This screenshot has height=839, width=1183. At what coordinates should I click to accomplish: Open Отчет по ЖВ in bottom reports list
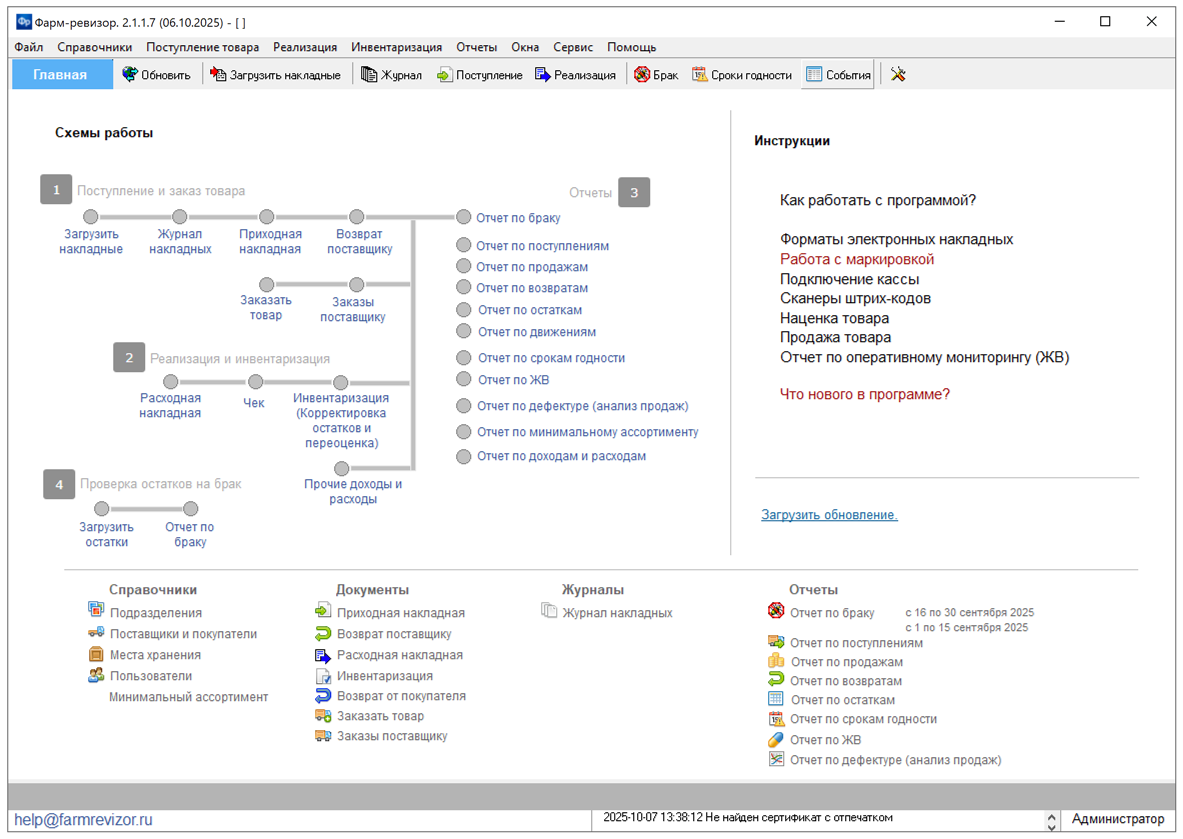[x=825, y=740]
